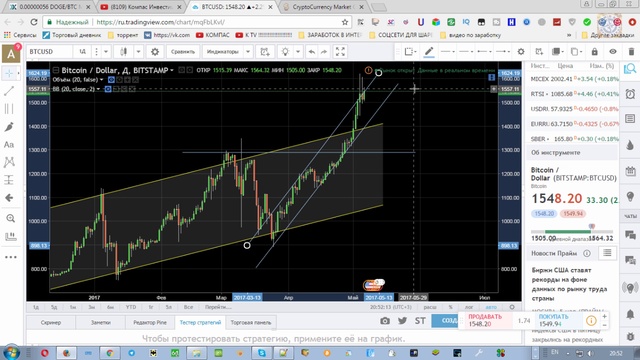Share the chart on Twitter
640x360 pixels.
402,321
